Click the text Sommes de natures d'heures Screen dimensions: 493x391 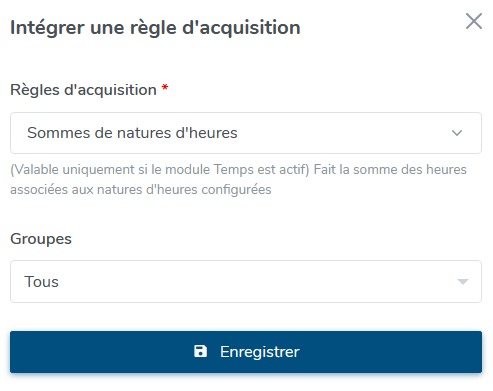[x=132, y=133]
